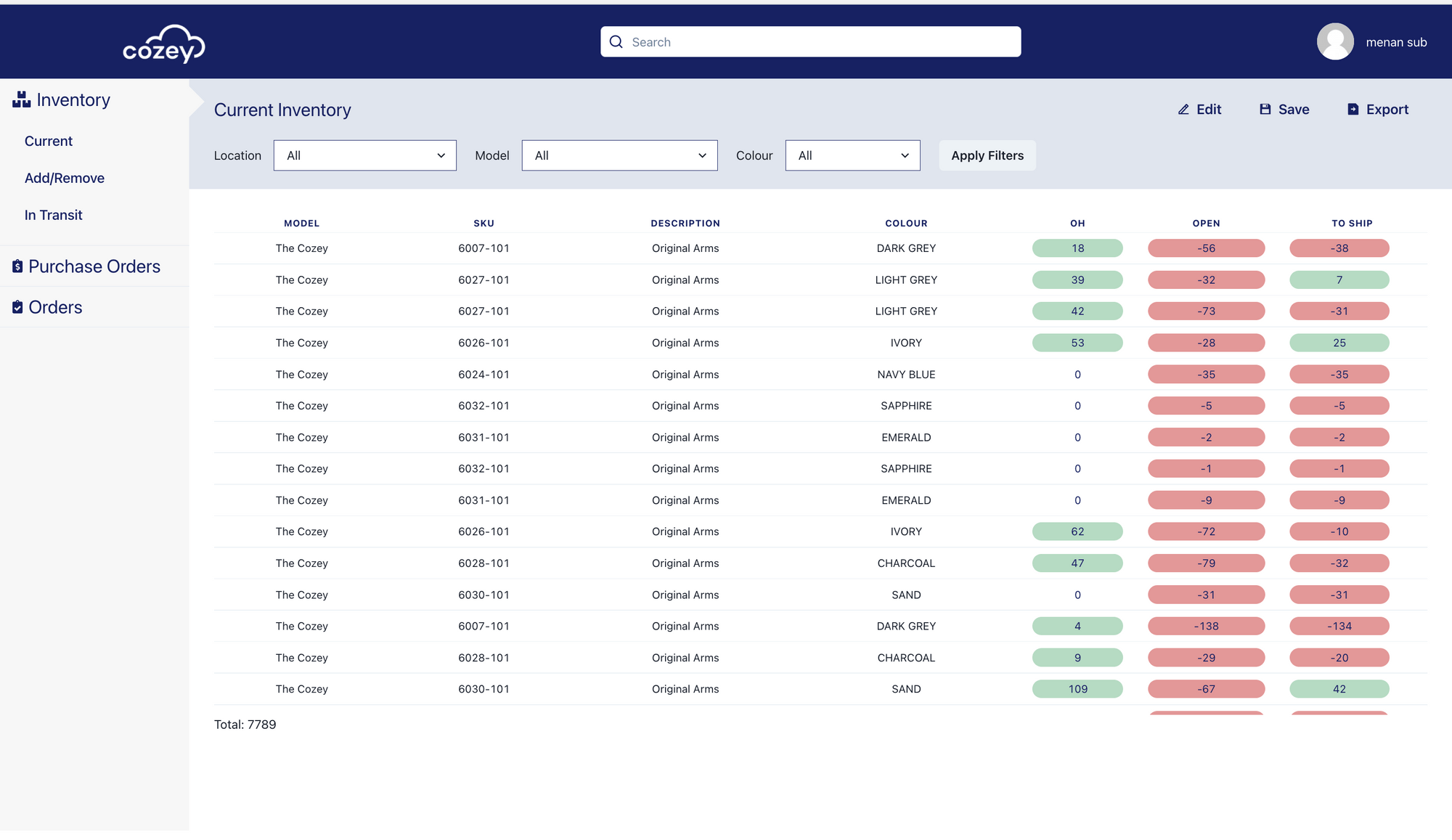Click SKU 6026-101 in the OH 53 row

[x=484, y=343]
